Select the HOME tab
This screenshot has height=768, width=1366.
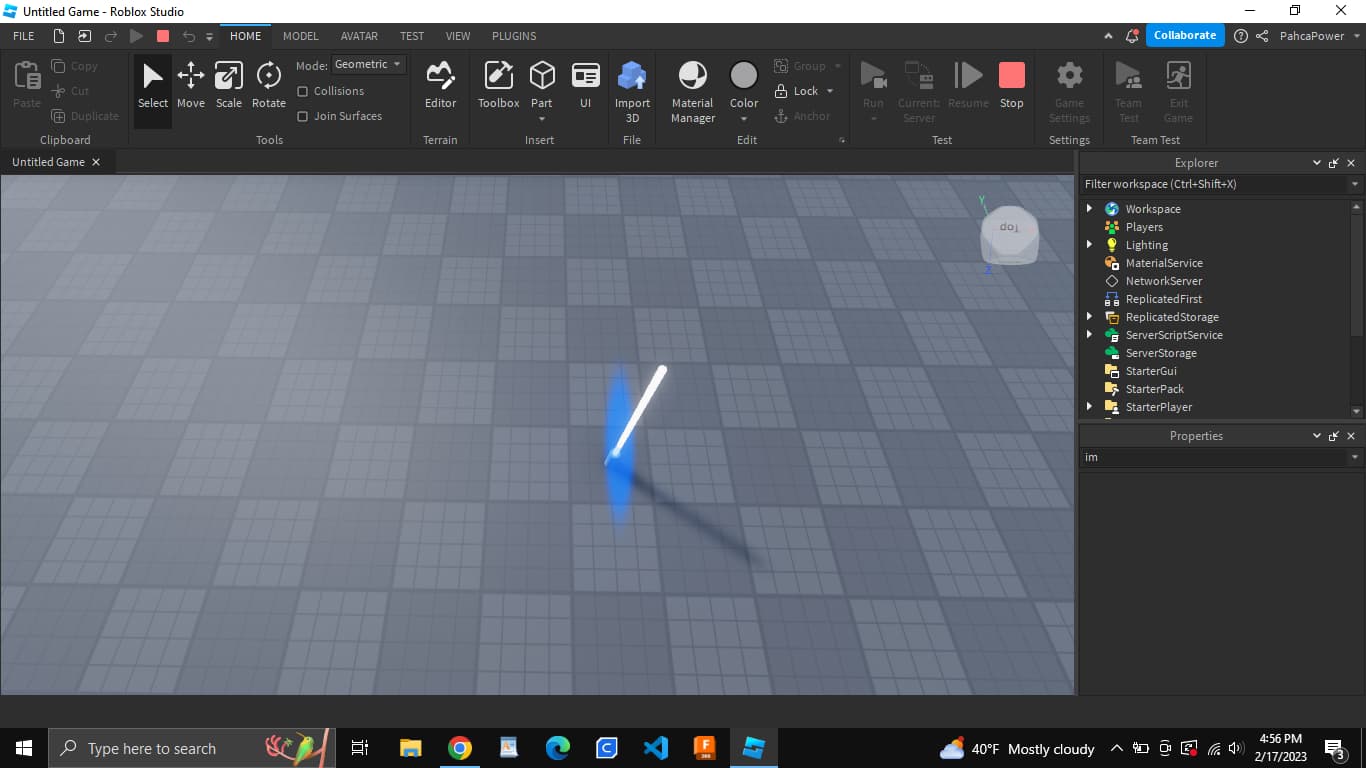click(x=245, y=36)
